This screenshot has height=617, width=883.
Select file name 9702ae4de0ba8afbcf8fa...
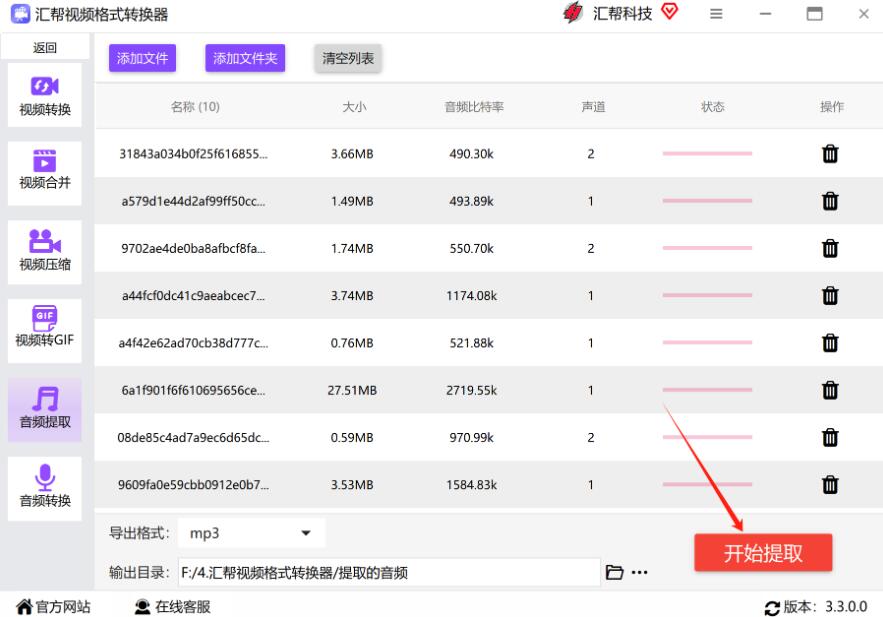(193, 248)
